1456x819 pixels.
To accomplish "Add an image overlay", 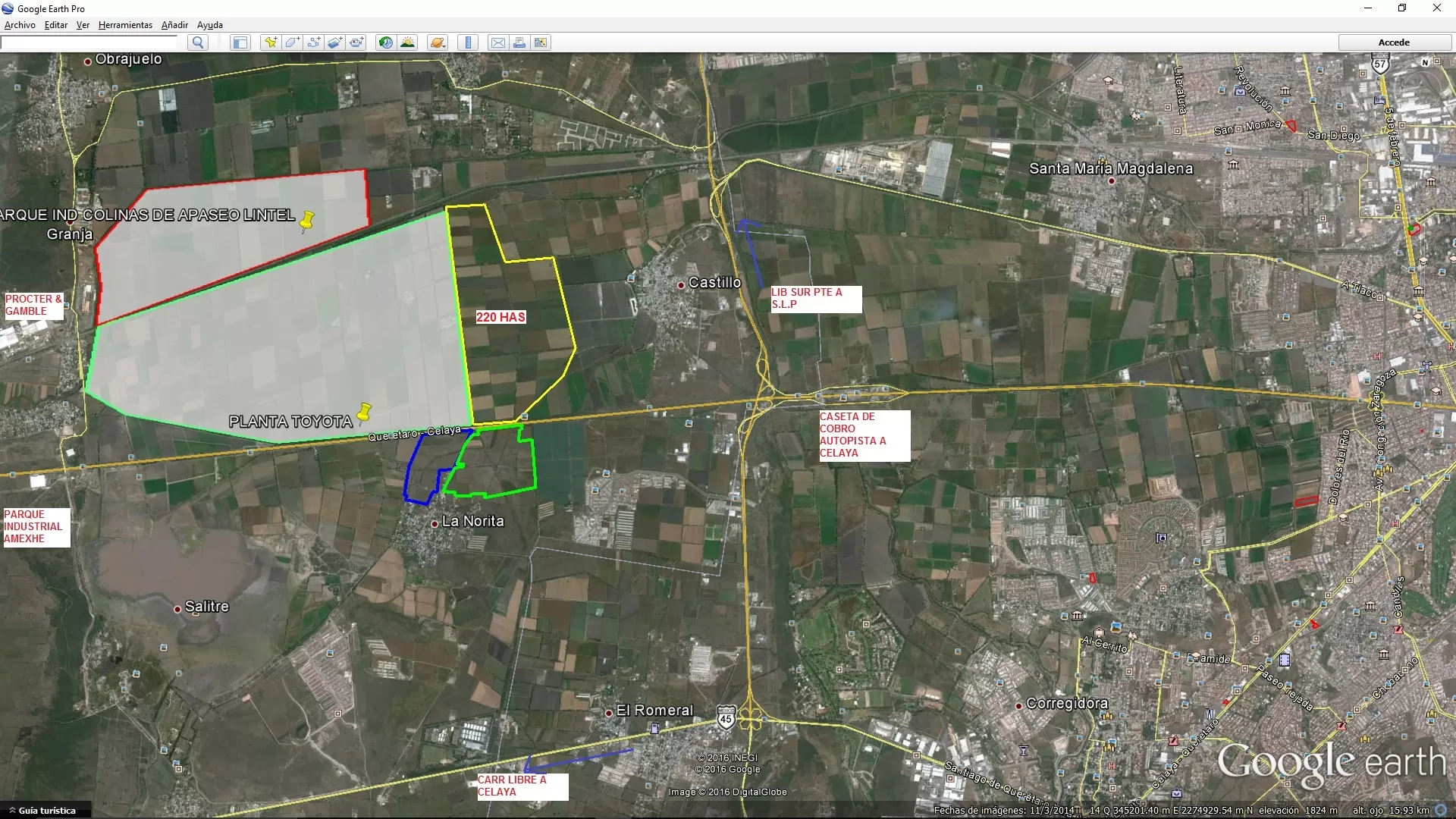I will (334, 42).
